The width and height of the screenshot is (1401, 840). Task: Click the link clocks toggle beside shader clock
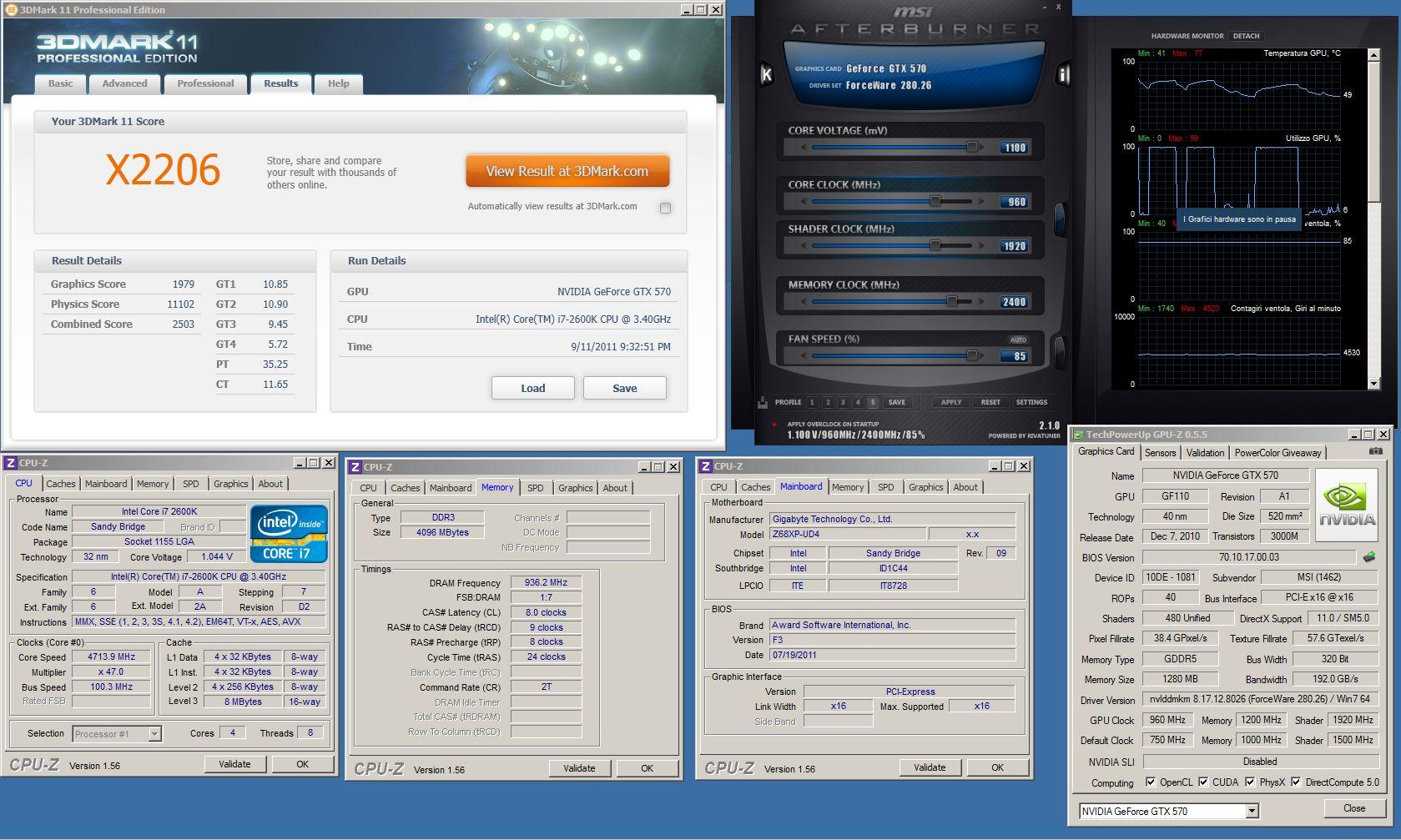pyautogui.click(x=1060, y=219)
